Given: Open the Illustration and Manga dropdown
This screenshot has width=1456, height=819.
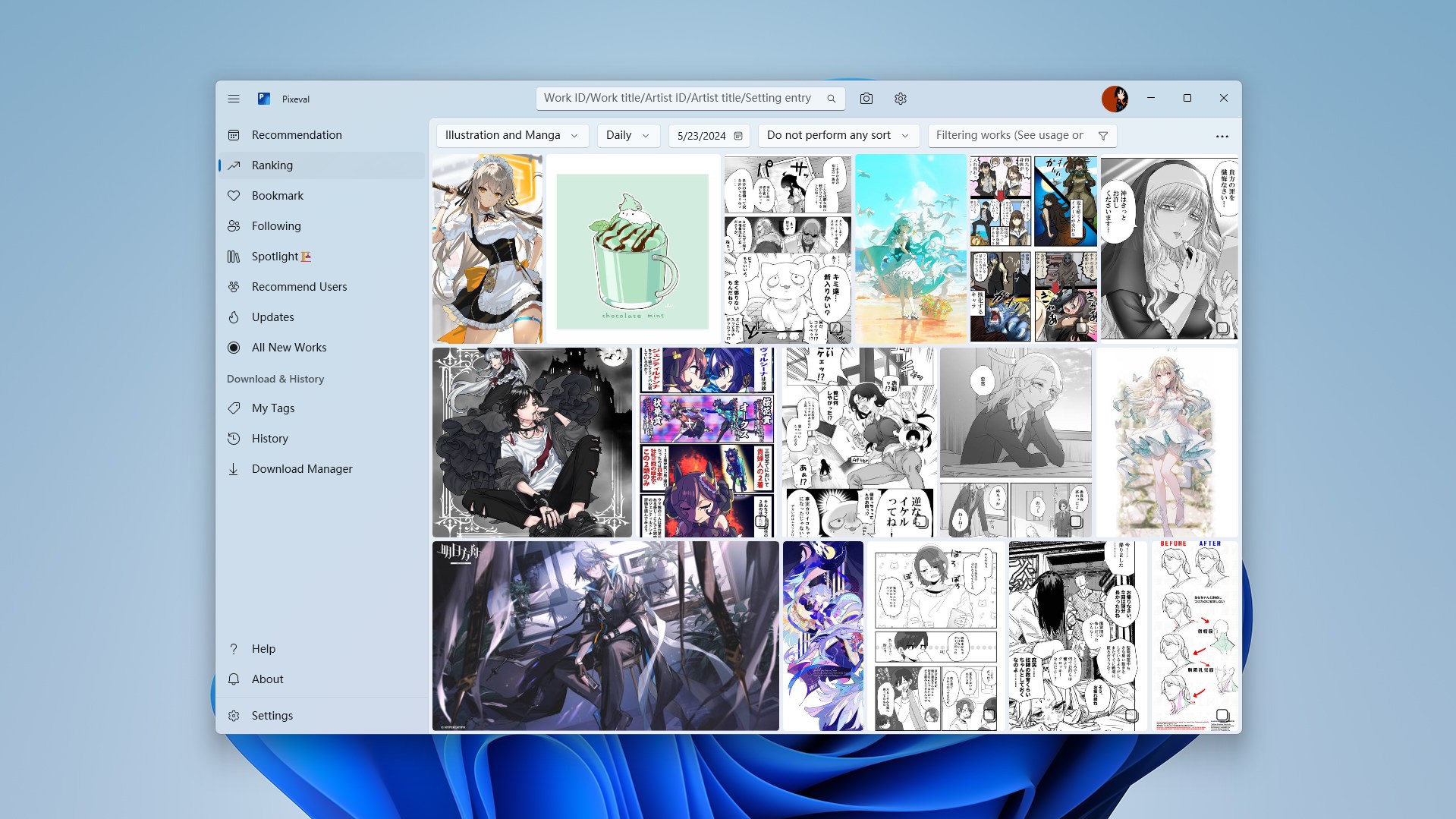Looking at the screenshot, I should tap(512, 135).
